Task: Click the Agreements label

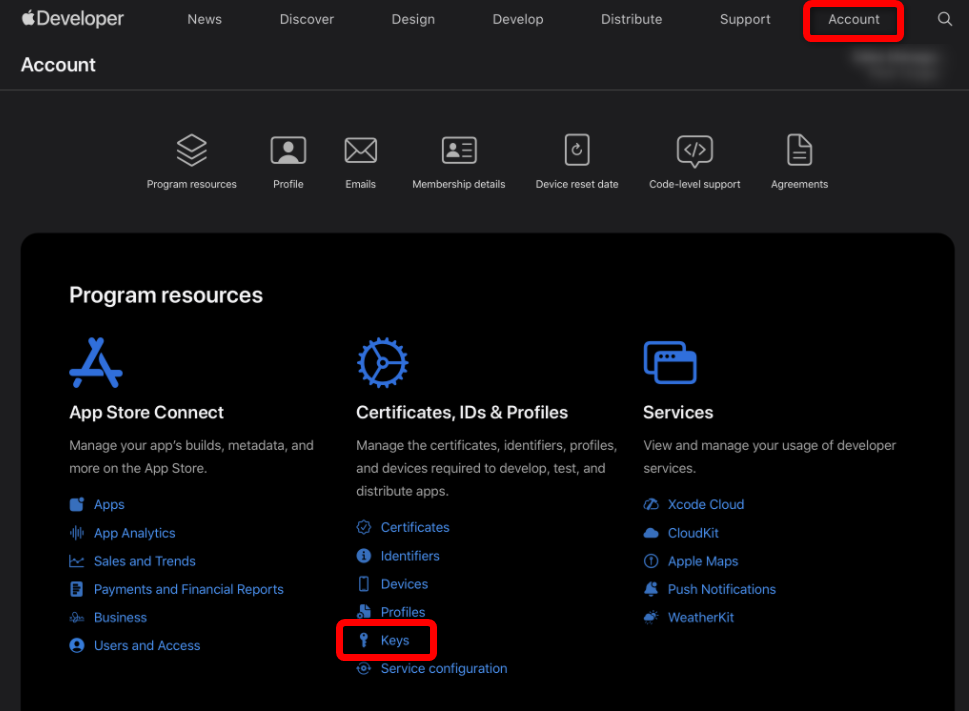Action: point(800,184)
